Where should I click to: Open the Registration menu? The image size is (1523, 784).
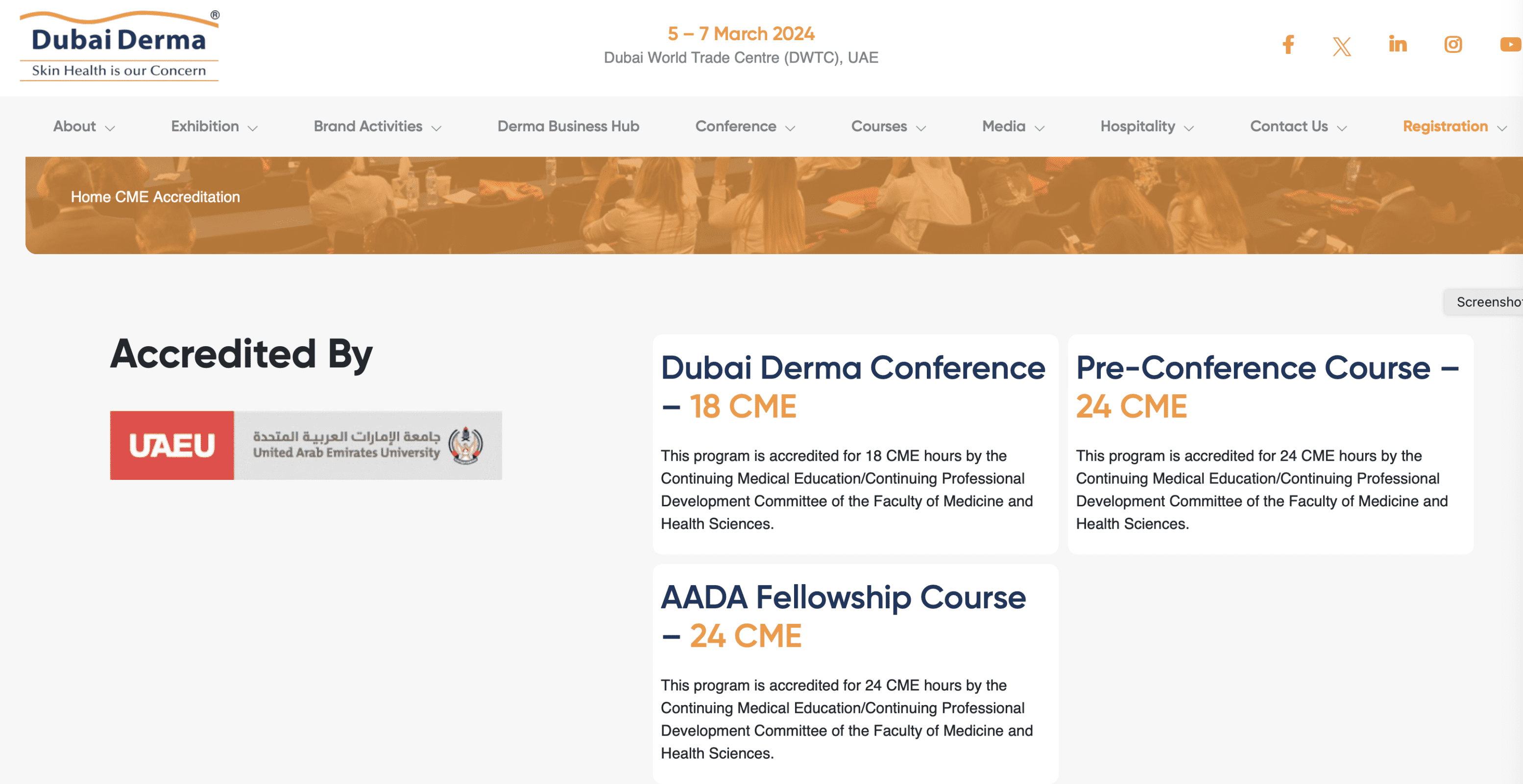click(1454, 126)
